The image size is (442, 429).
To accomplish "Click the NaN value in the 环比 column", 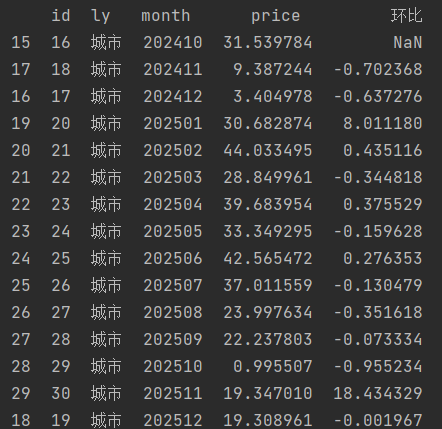I will coord(408,43).
